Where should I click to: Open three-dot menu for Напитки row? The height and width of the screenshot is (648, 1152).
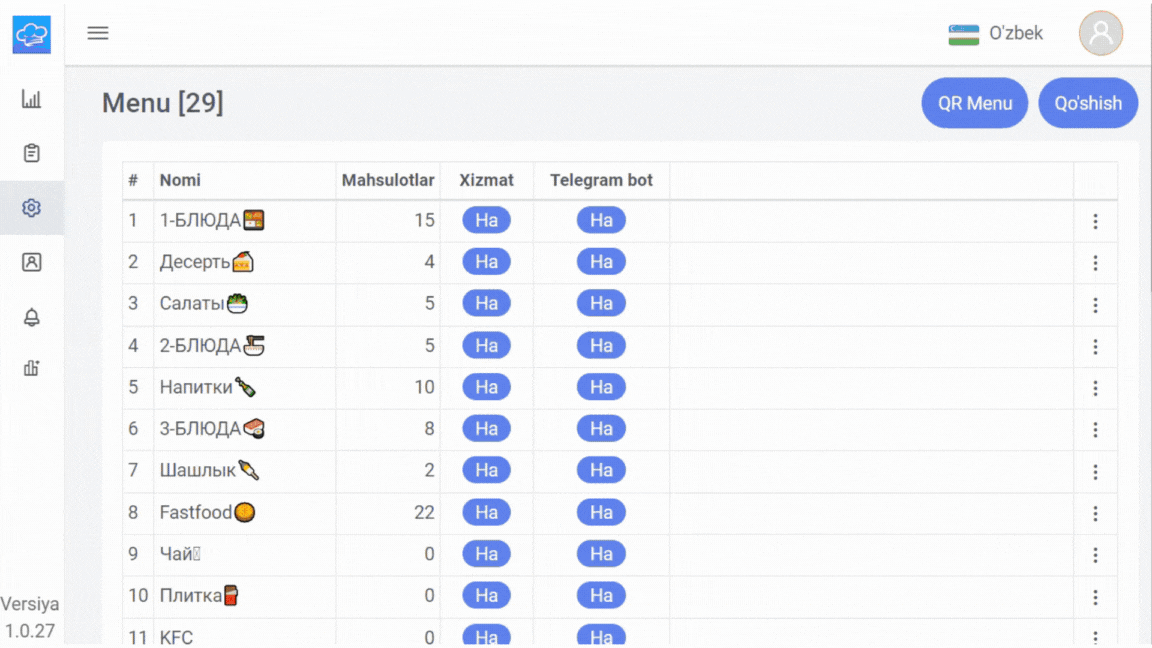click(1095, 388)
